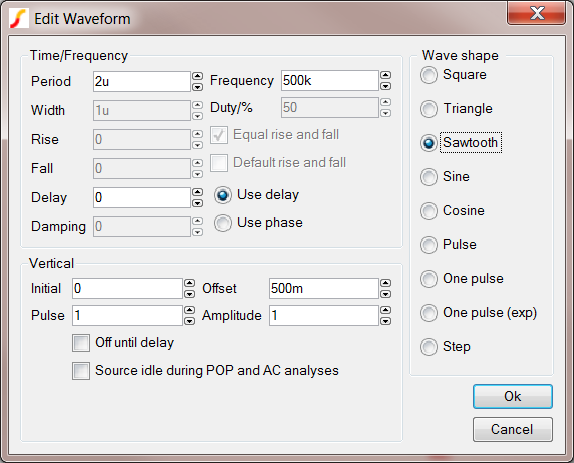Select the Use phase radio button
The image size is (574, 463).
tap(223, 223)
